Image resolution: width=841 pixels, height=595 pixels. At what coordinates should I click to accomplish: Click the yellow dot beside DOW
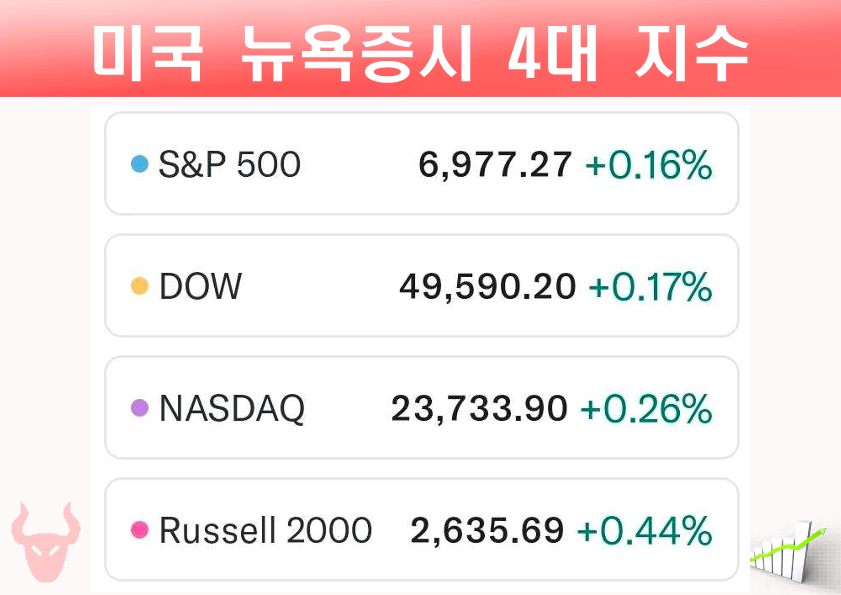pos(140,287)
